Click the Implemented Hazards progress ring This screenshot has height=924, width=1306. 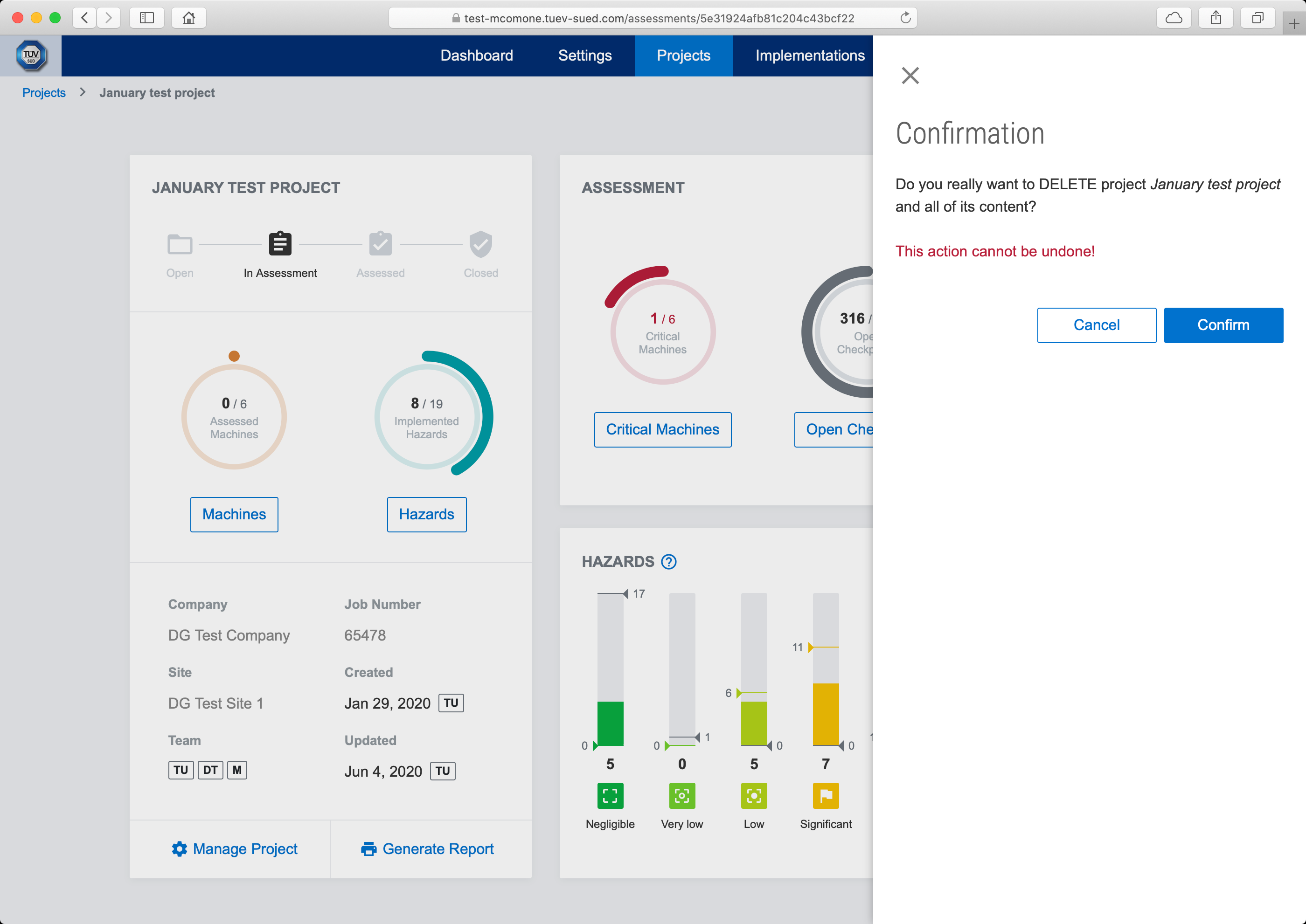pyautogui.click(x=427, y=417)
